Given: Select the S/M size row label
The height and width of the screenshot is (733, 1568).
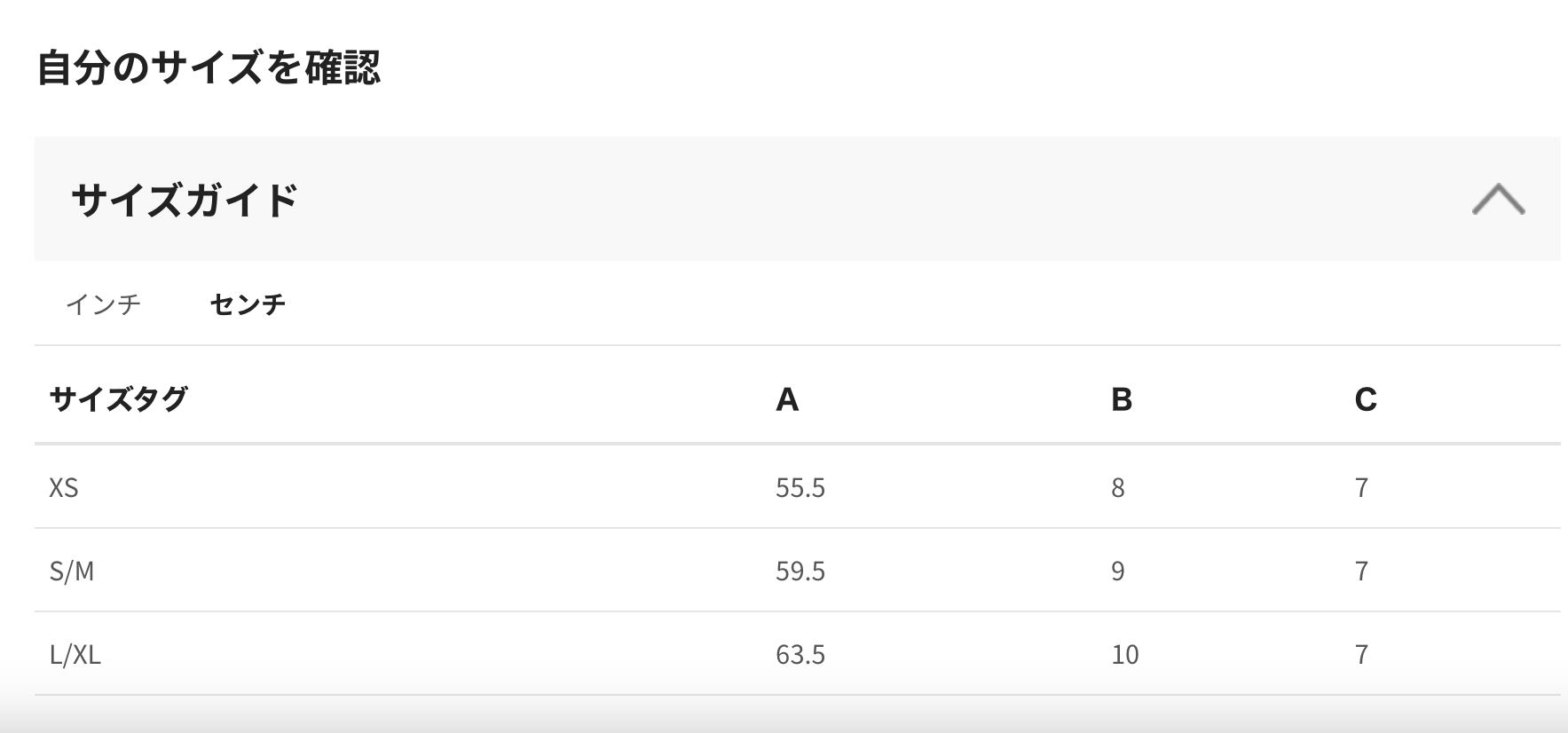Looking at the screenshot, I should (72, 571).
